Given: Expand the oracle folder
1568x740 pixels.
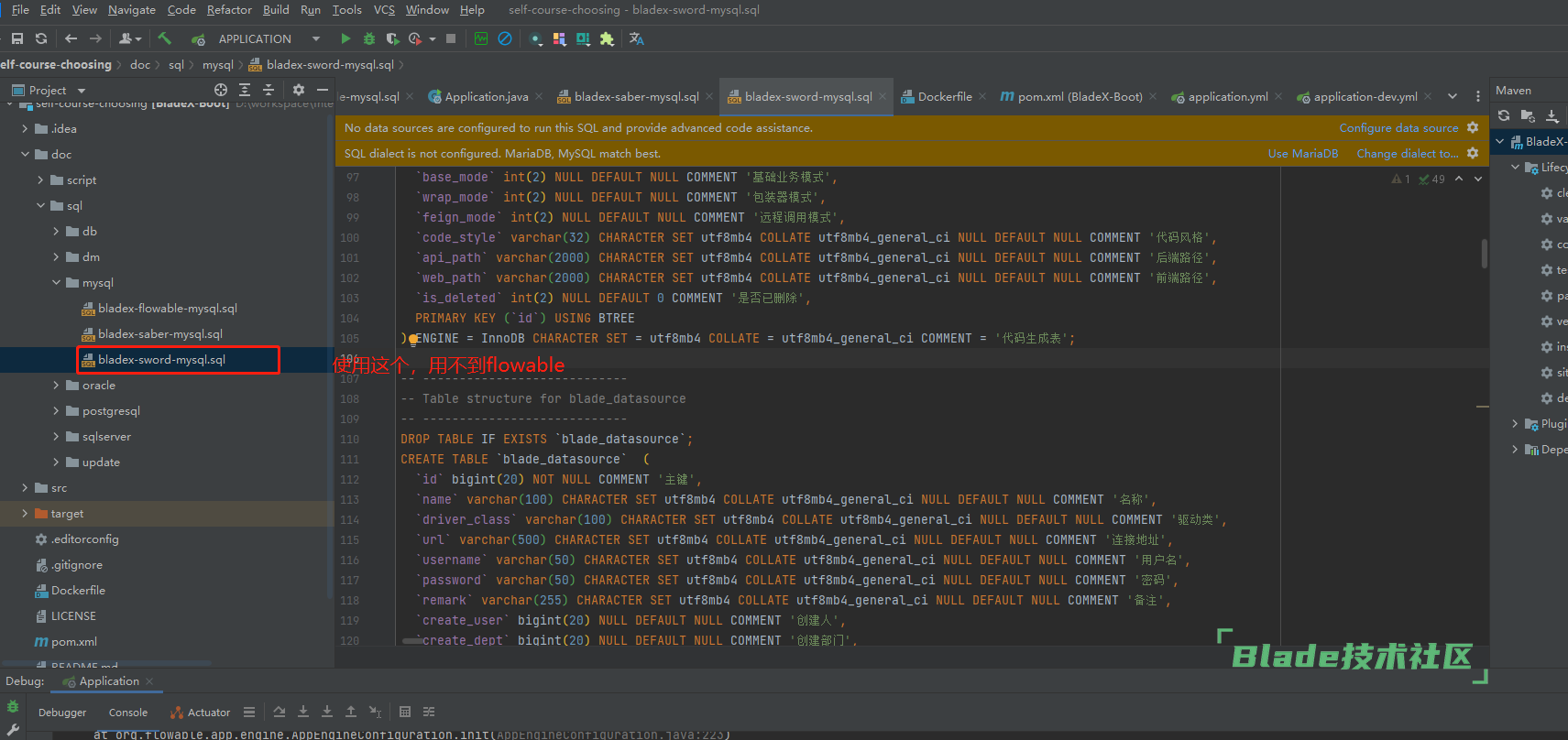Looking at the screenshot, I should pos(56,386).
